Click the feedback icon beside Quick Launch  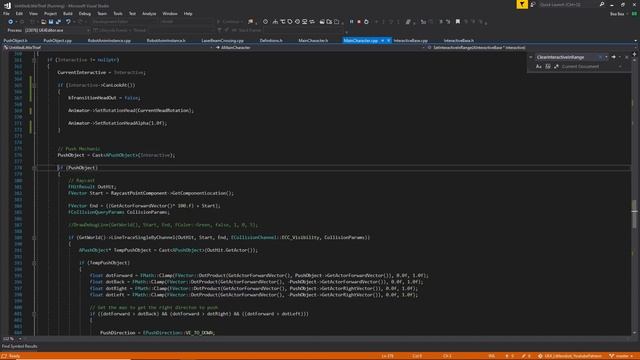tap(533, 4)
